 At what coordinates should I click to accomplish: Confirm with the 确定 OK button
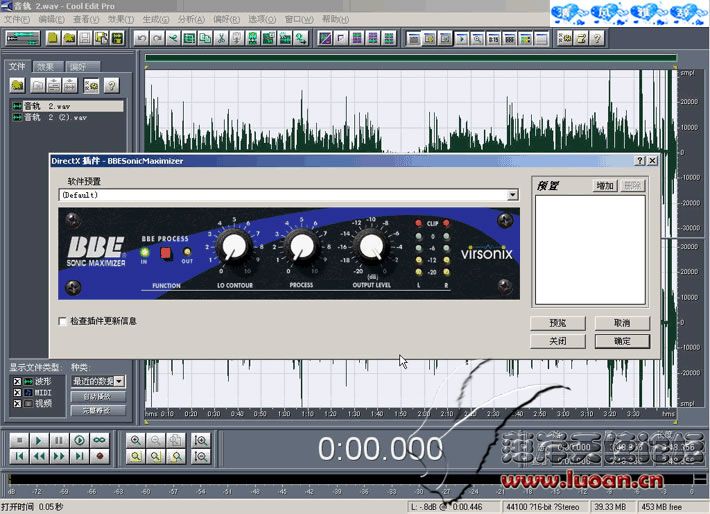click(x=622, y=341)
